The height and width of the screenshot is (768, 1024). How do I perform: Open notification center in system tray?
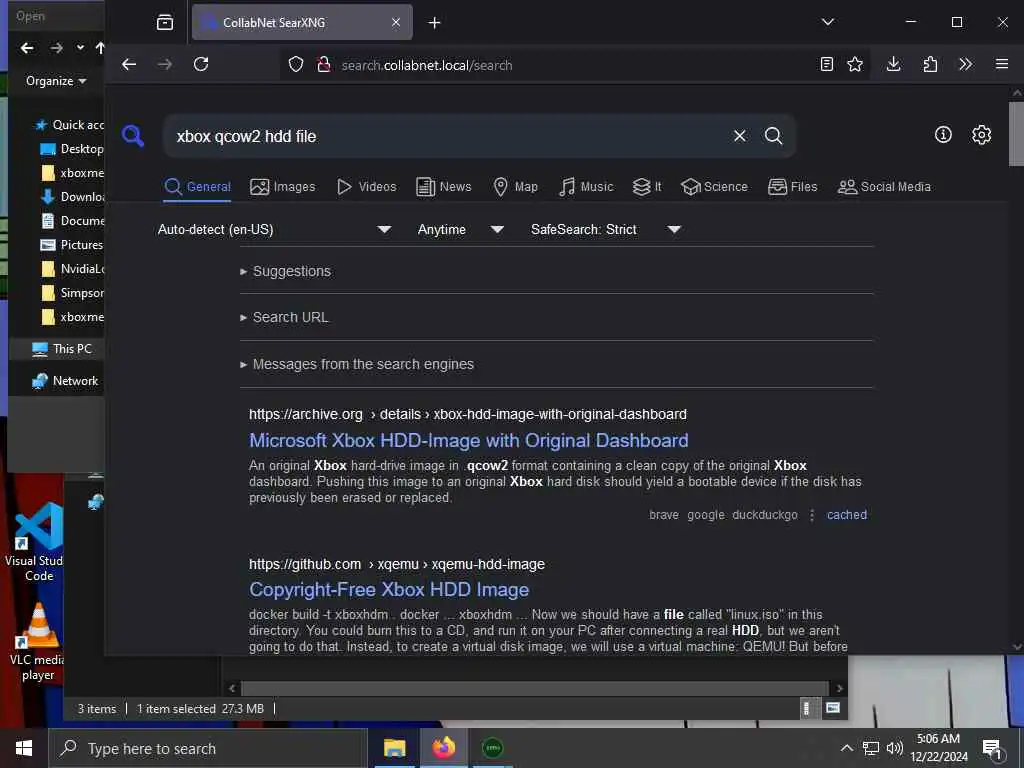pyautogui.click(x=993, y=748)
